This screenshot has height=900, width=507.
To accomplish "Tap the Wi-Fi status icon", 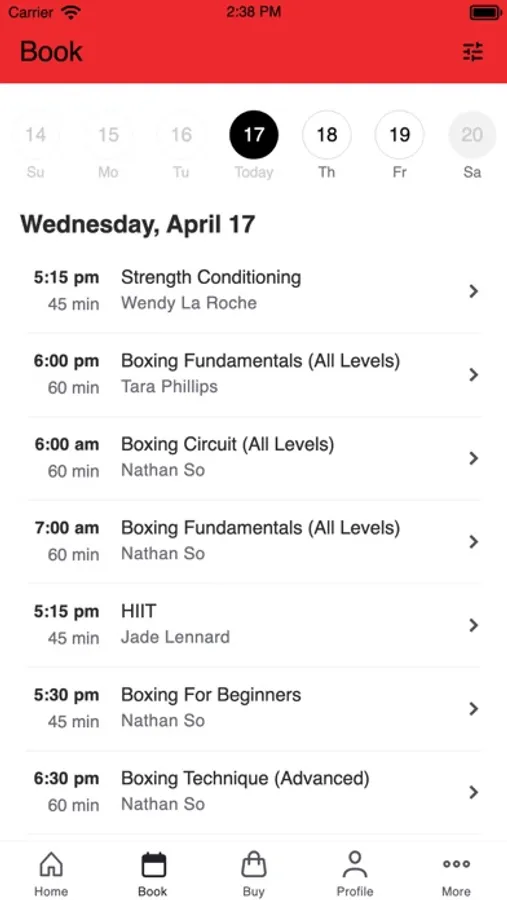I will [71, 12].
